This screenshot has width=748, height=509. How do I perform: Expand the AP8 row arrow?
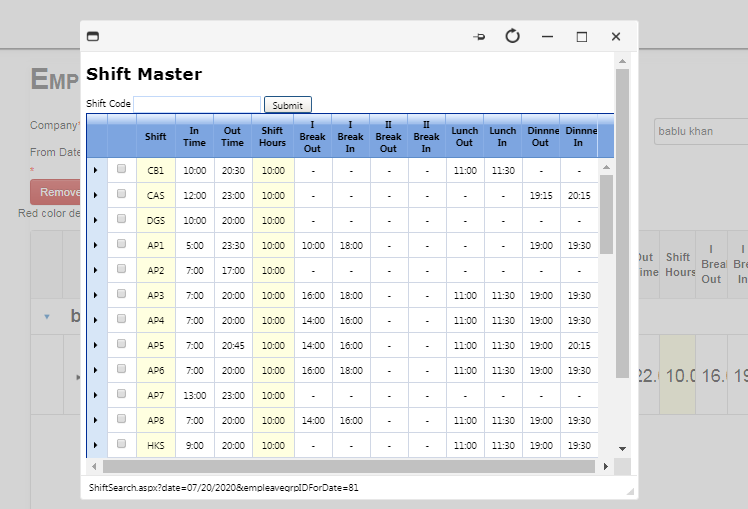tap(95, 420)
